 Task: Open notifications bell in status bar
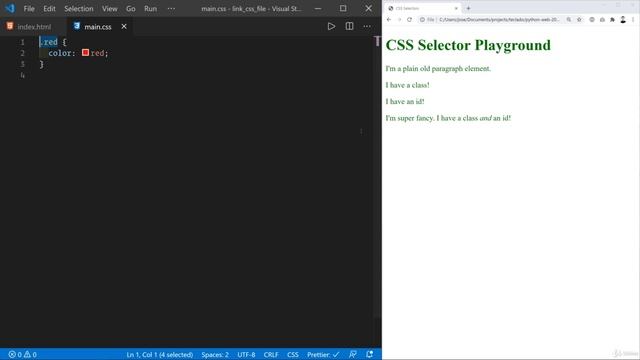369,354
